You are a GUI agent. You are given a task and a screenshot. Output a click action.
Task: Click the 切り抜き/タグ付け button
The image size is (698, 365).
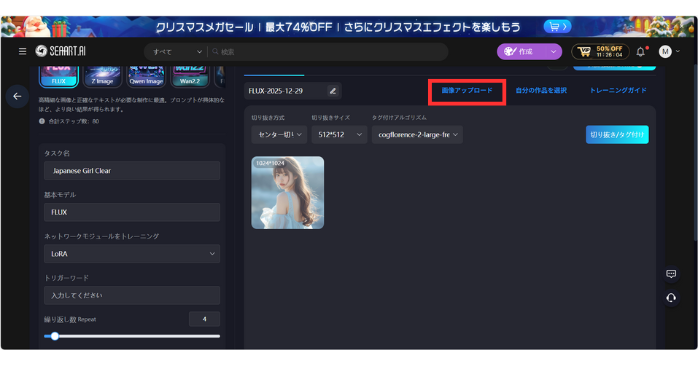pyautogui.click(x=617, y=134)
